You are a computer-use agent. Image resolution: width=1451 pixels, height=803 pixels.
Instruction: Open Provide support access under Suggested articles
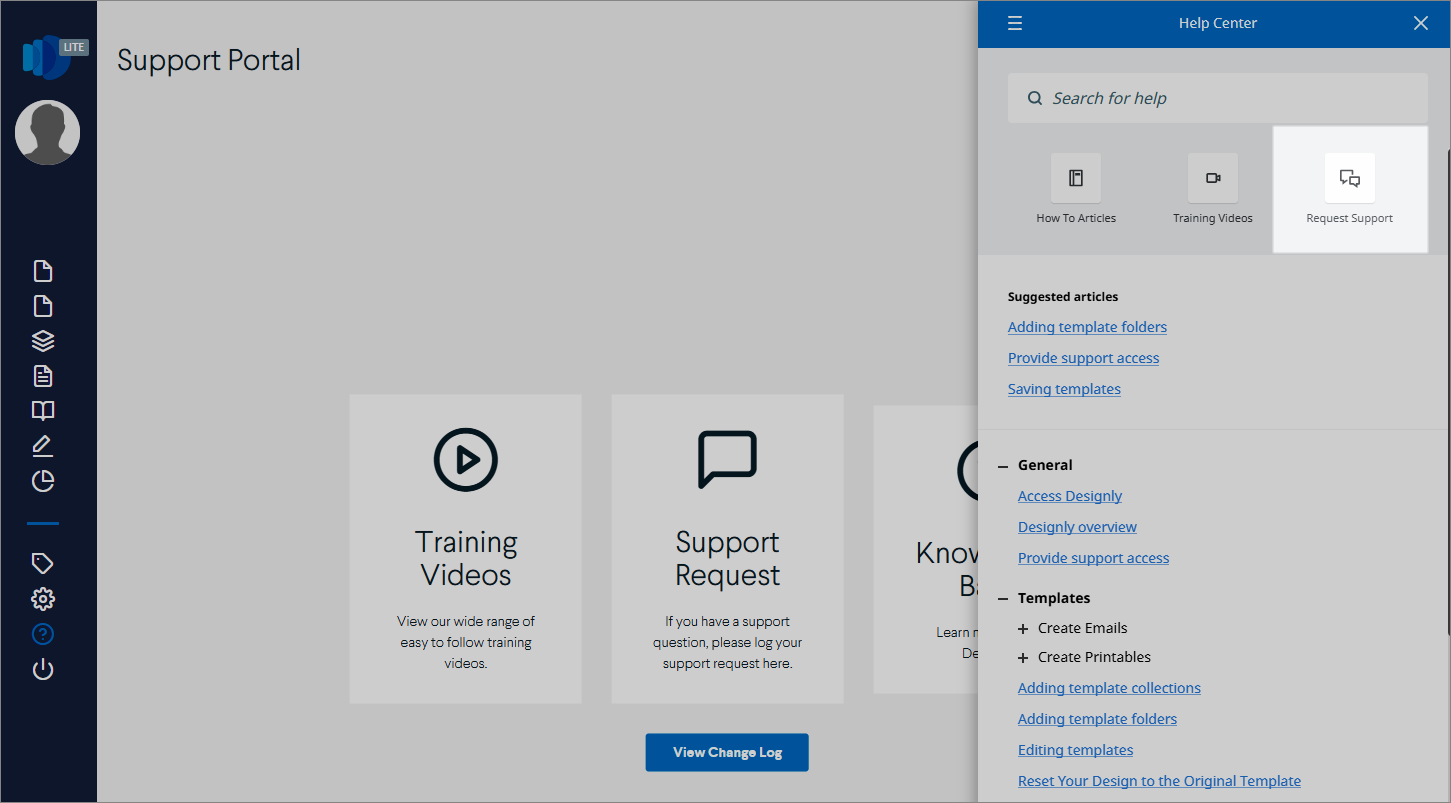pyautogui.click(x=1083, y=358)
